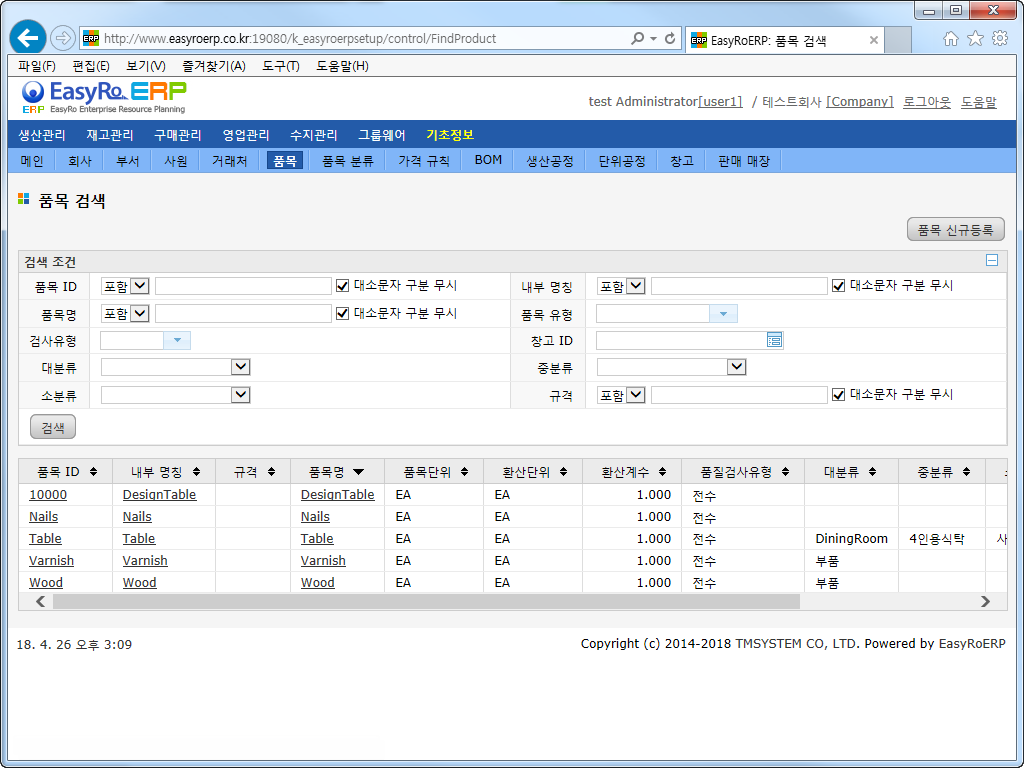The height and width of the screenshot is (768, 1024).
Task: Toggle 대소문자 구분 무시 checkbox for 규격
Action: (839, 395)
